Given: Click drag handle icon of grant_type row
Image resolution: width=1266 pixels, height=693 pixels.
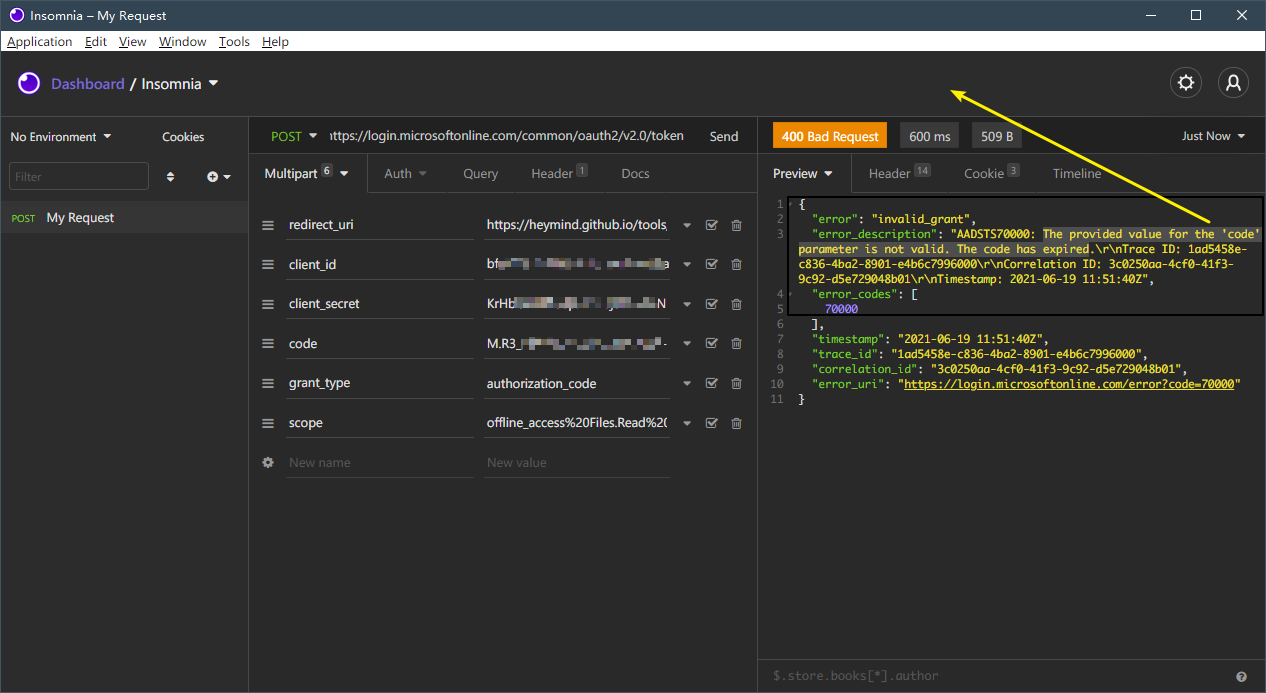Looking at the screenshot, I should pos(268,384).
